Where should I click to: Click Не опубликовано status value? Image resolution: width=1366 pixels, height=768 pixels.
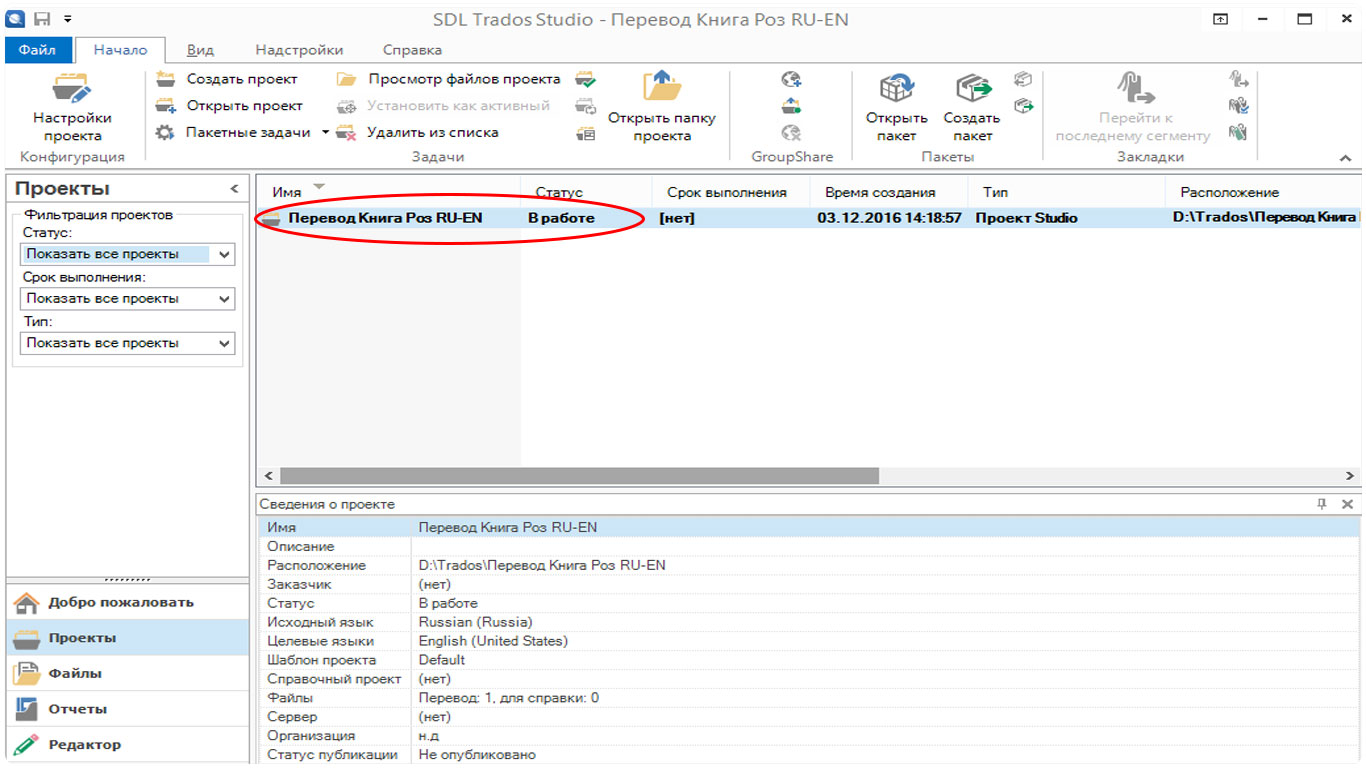477,755
